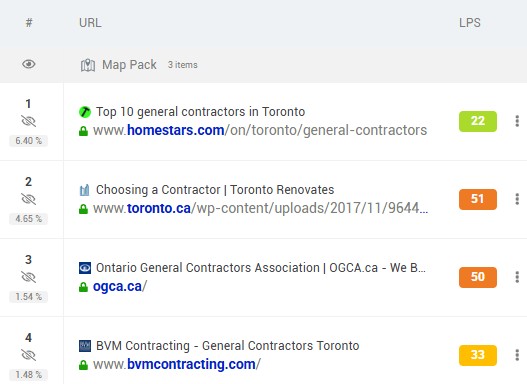Open the three-dot menu for homestars row

click(517, 121)
